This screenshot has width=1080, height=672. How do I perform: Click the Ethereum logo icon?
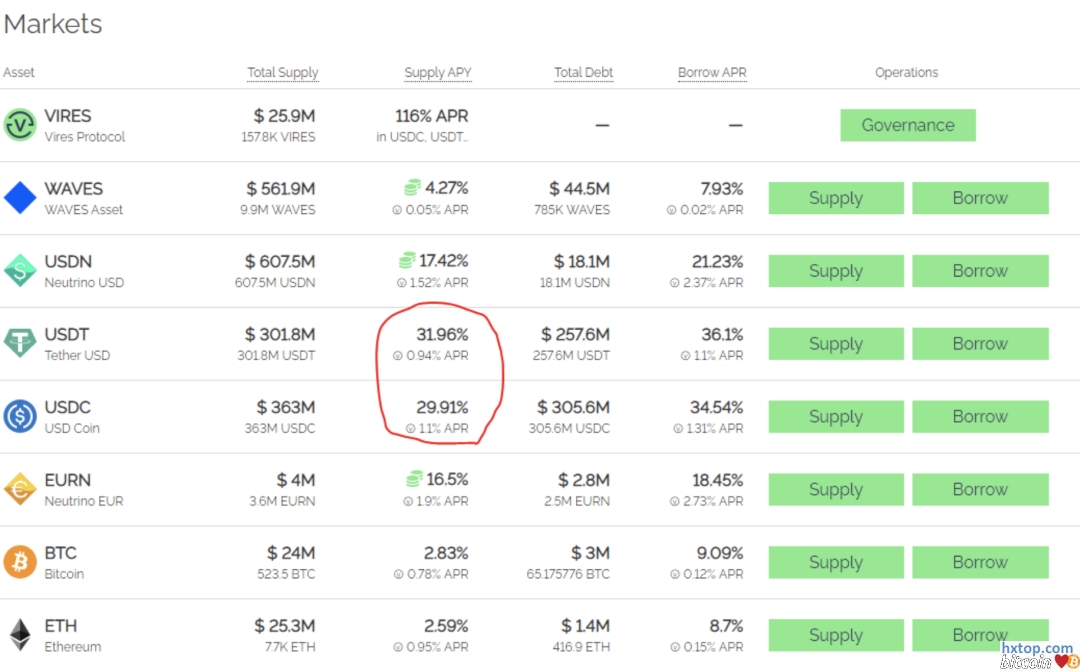[x=20, y=635]
